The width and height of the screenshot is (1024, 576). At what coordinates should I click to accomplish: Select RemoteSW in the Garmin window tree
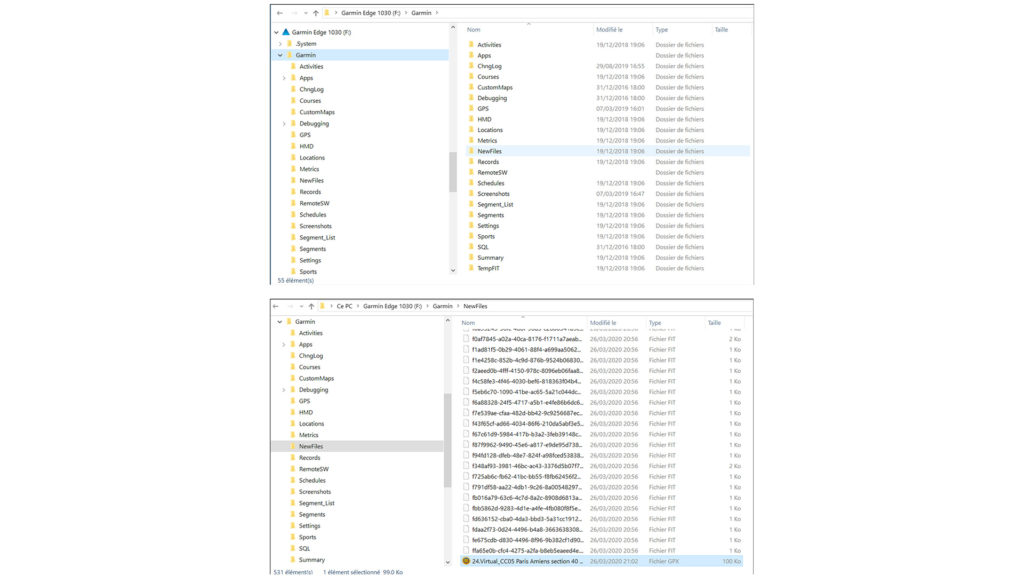314,203
